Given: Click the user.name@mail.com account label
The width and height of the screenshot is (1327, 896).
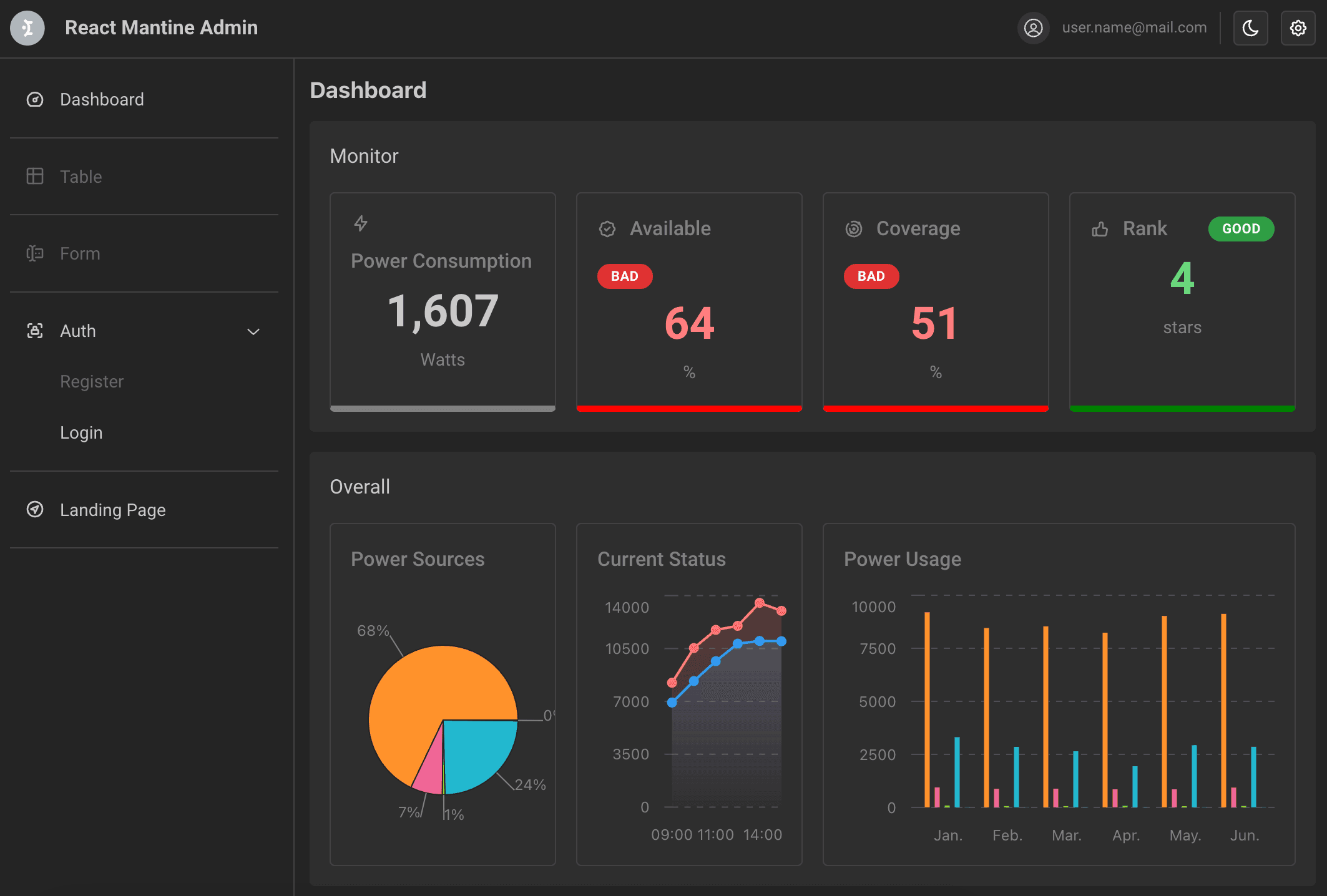Looking at the screenshot, I should coord(1134,27).
